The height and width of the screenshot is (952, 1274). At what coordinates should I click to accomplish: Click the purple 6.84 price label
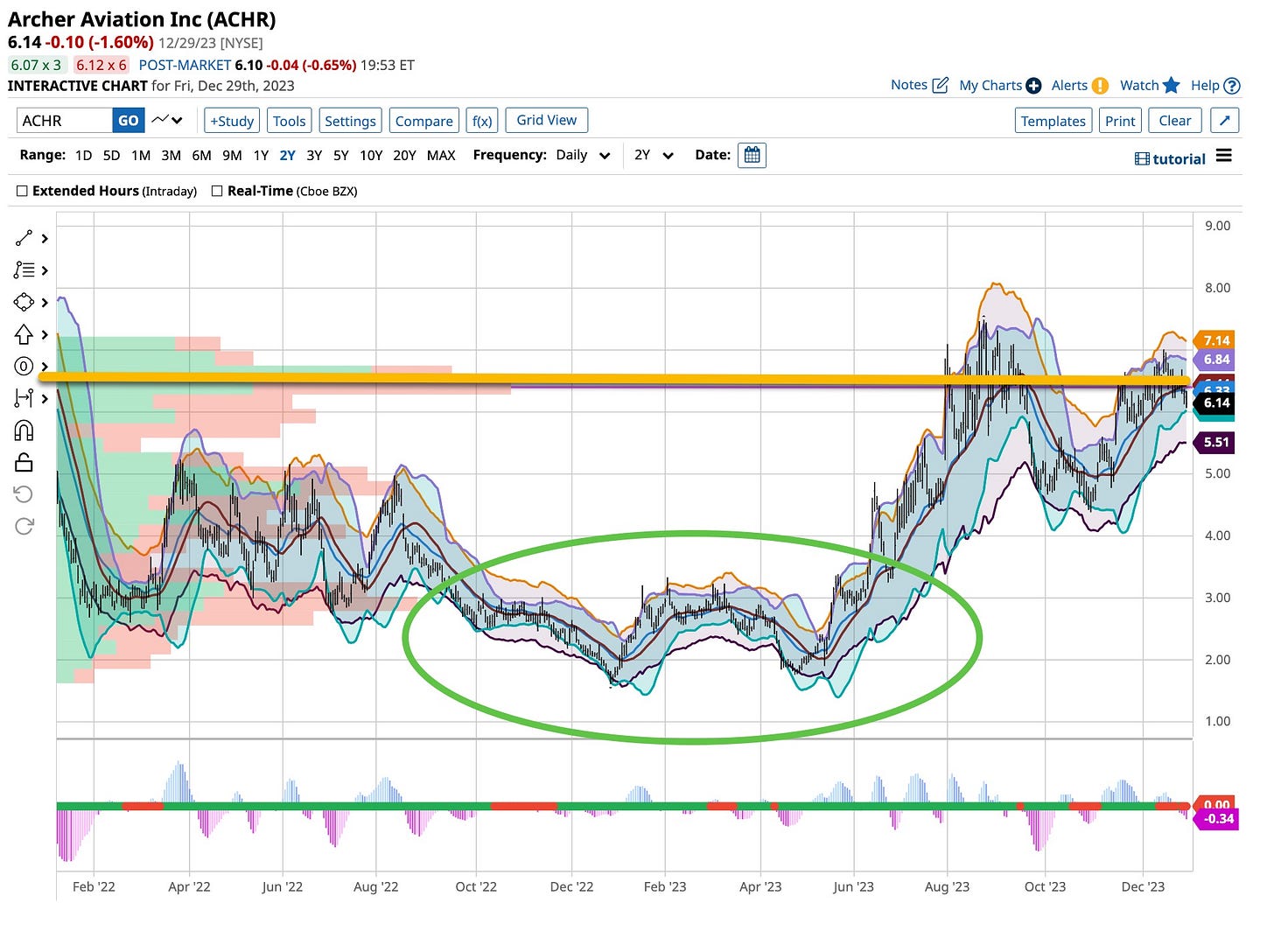(1215, 360)
